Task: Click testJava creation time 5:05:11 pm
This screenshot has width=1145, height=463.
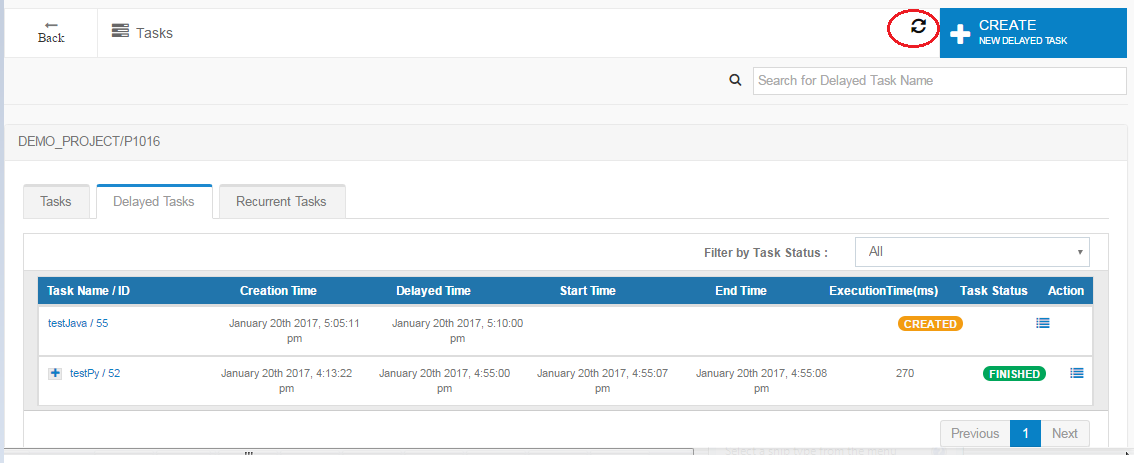Action: point(294,331)
